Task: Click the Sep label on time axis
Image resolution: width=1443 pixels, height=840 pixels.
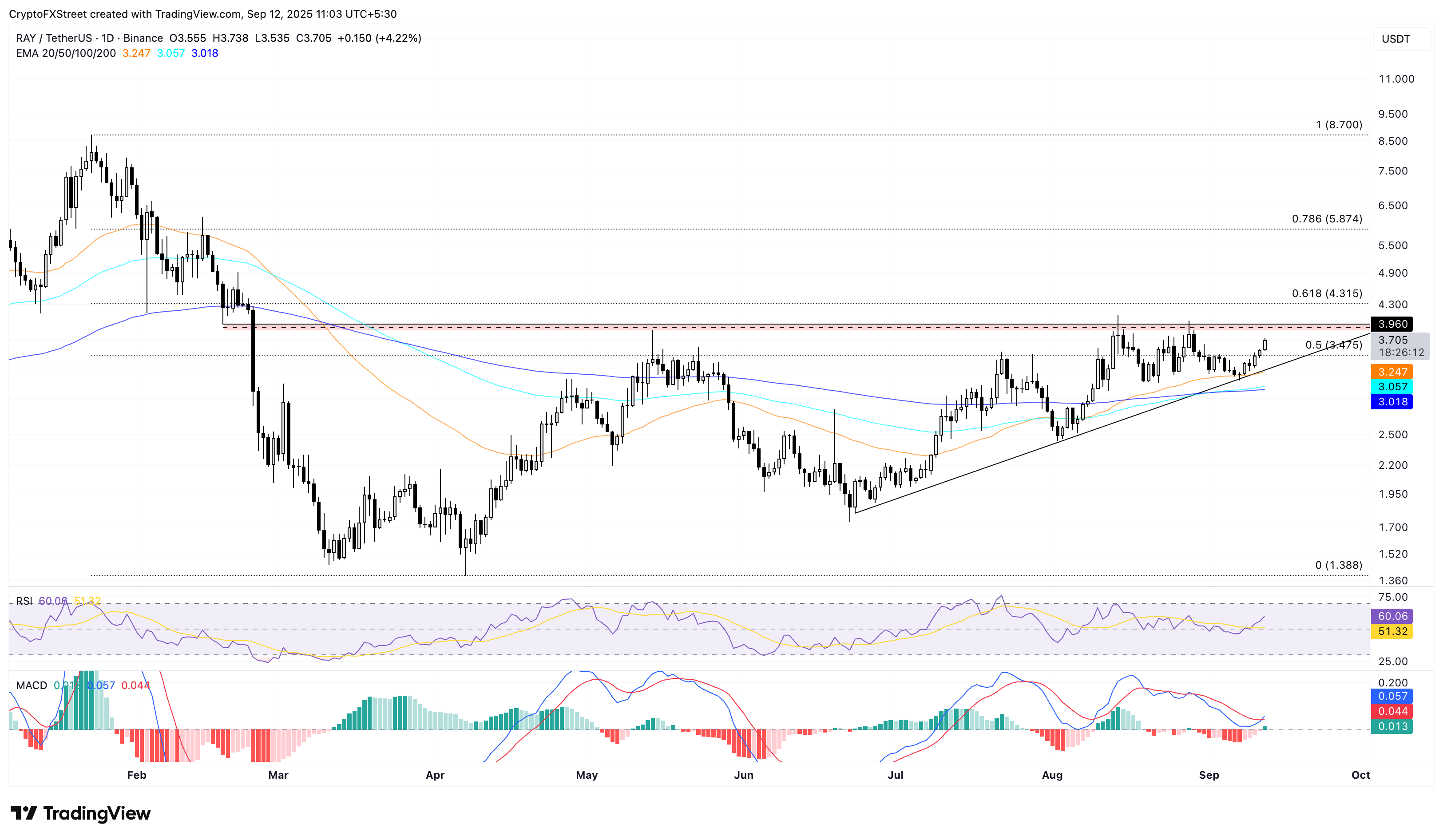Action: click(x=1209, y=775)
